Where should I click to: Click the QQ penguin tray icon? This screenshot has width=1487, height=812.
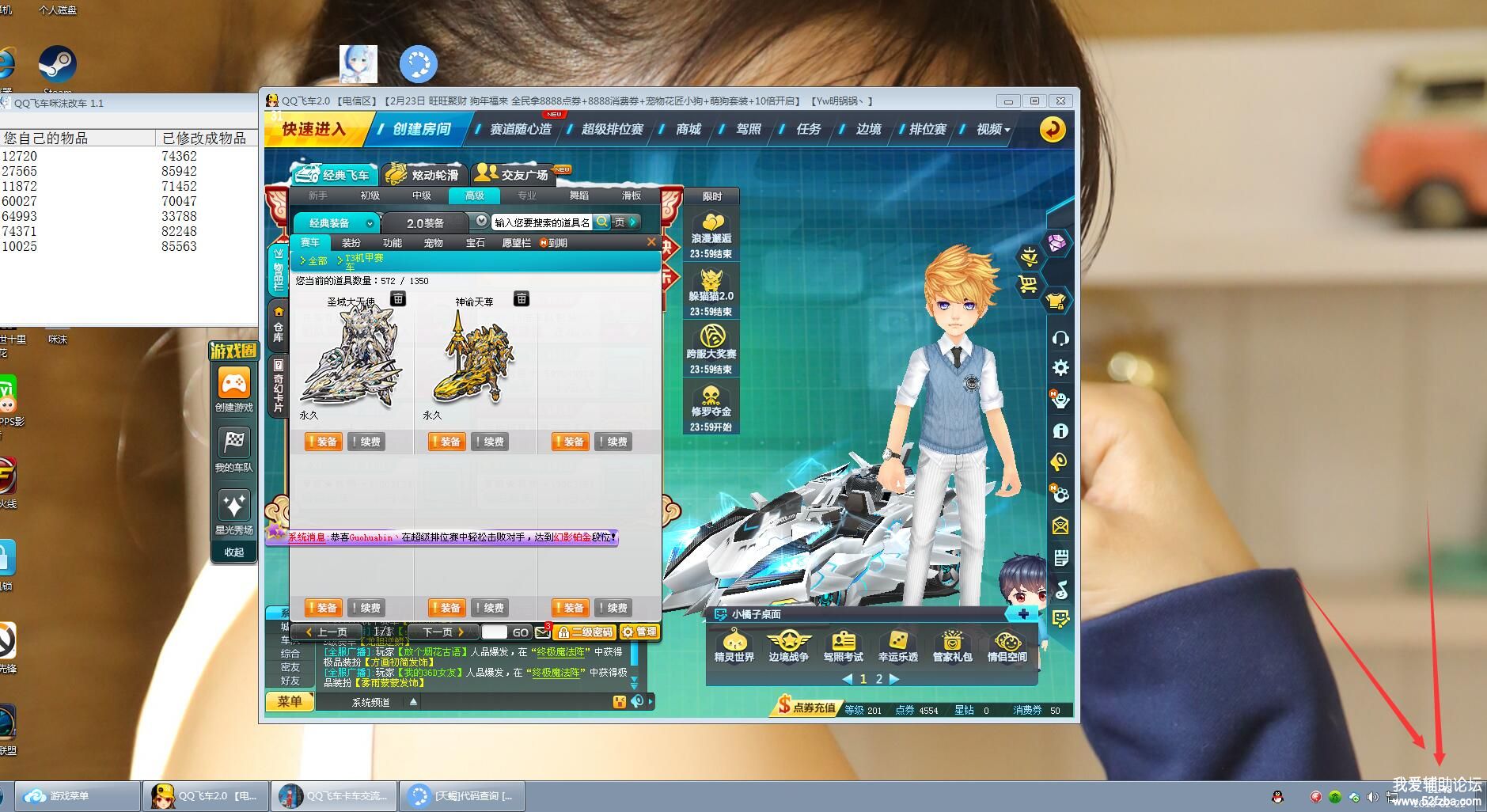[x=1277, y=797]
